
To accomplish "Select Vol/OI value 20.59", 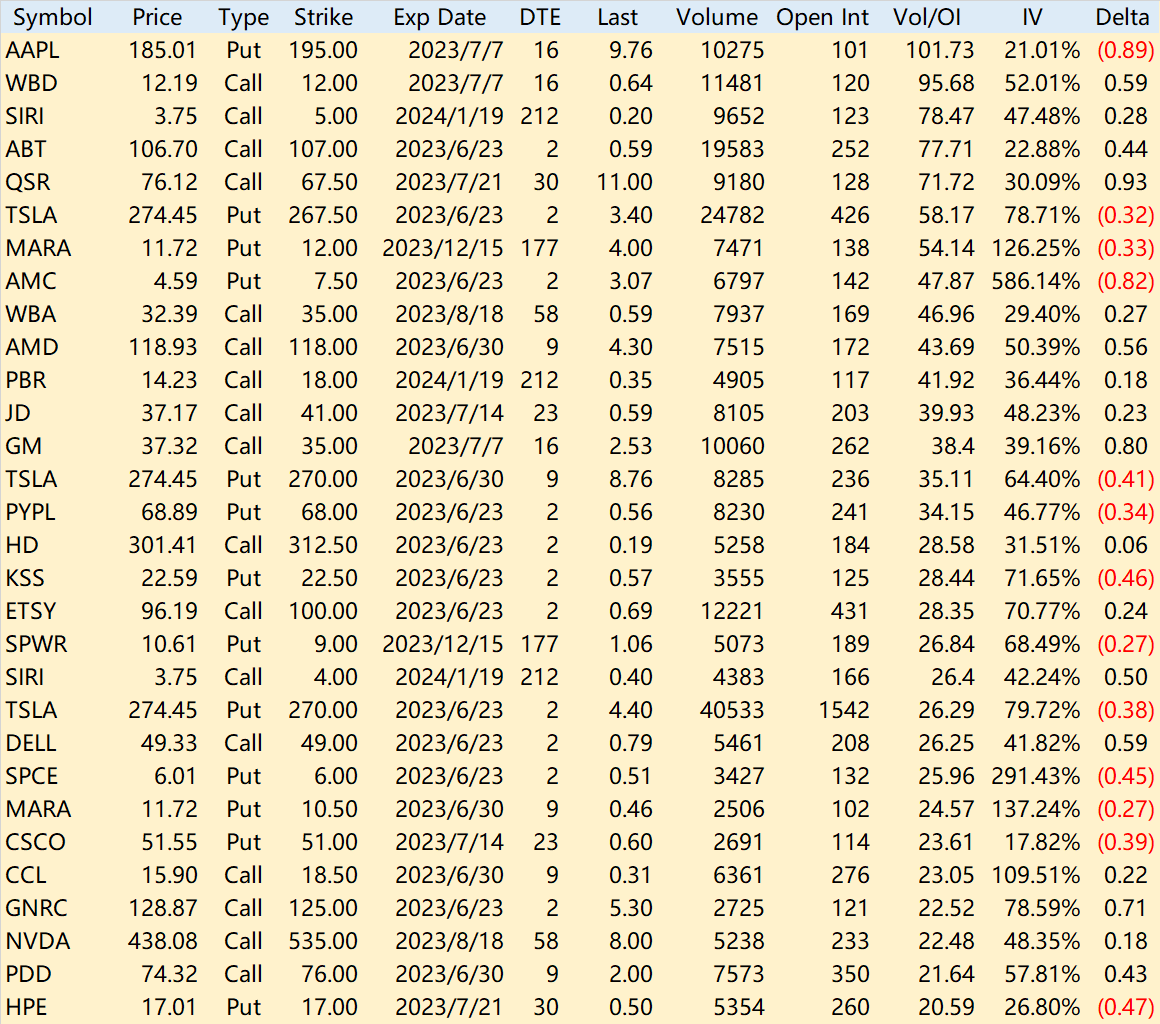I will pyautogui.click(x=946, y=1007).
